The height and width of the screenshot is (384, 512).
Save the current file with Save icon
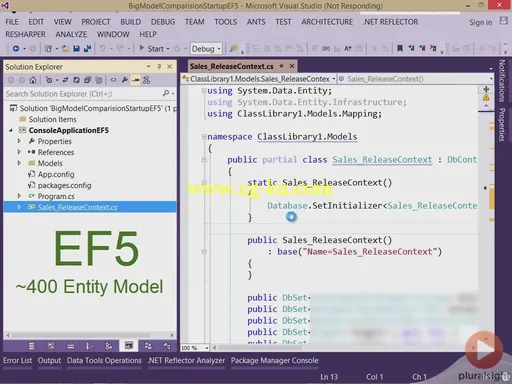coord(76,49)
